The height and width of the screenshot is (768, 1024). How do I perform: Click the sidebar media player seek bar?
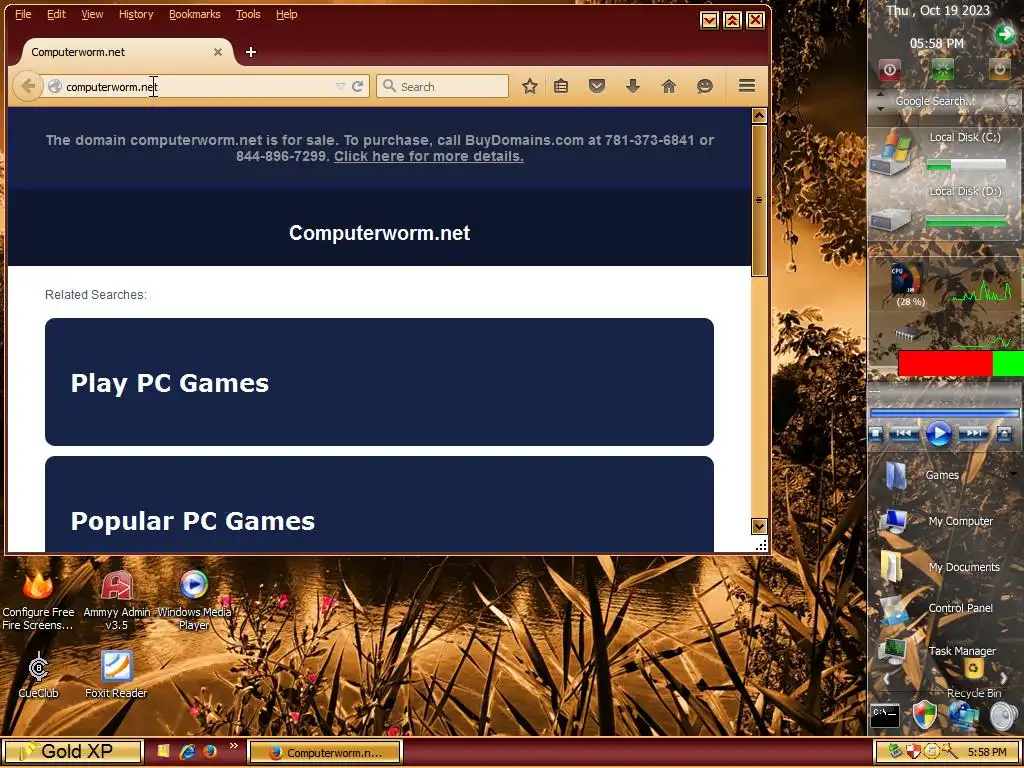944,413
